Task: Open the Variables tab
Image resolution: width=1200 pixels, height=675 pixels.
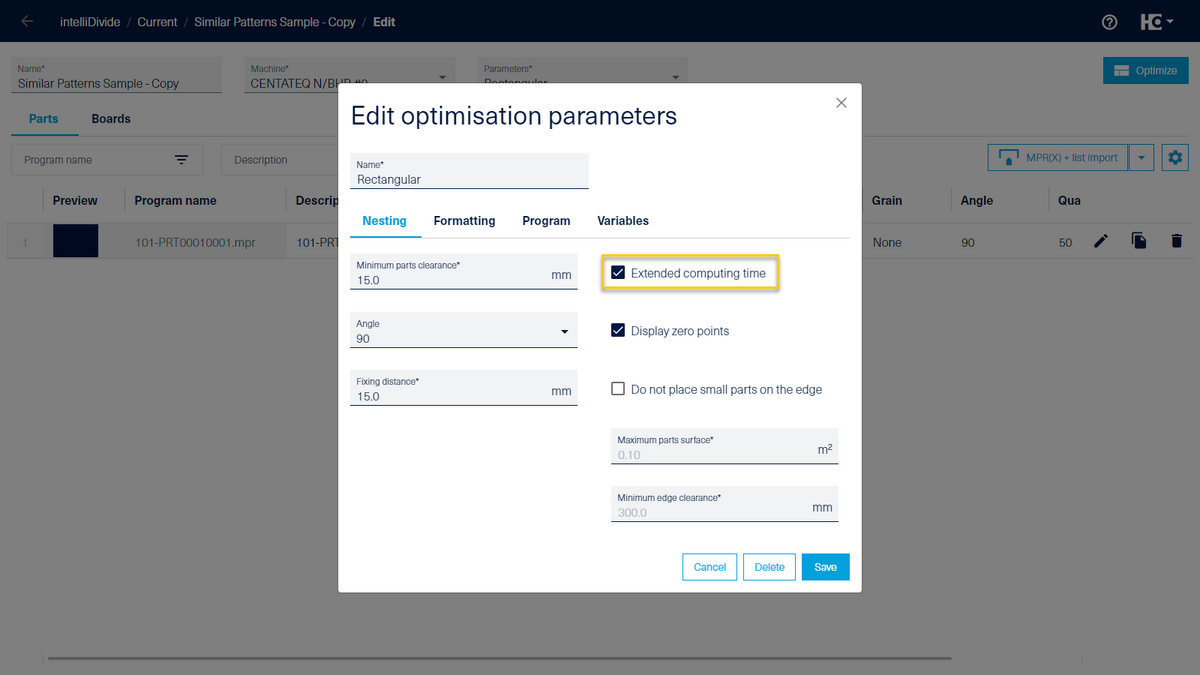Action: [x=623, y=221]
